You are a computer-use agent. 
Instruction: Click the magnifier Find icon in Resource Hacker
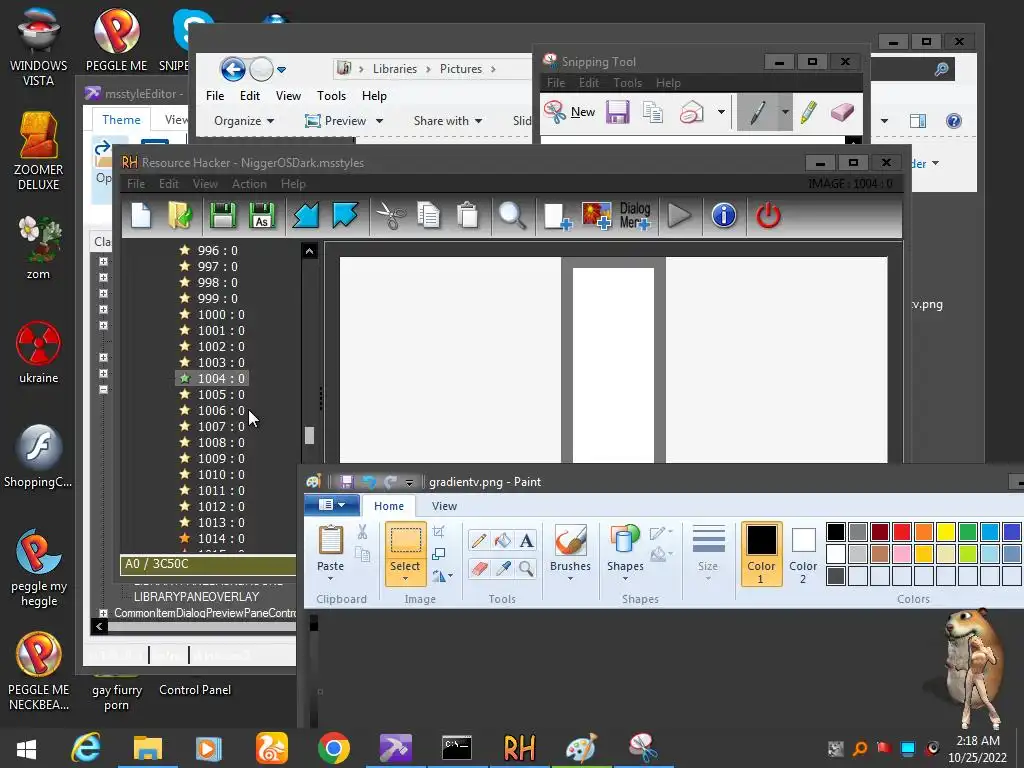tap(512, 216)
